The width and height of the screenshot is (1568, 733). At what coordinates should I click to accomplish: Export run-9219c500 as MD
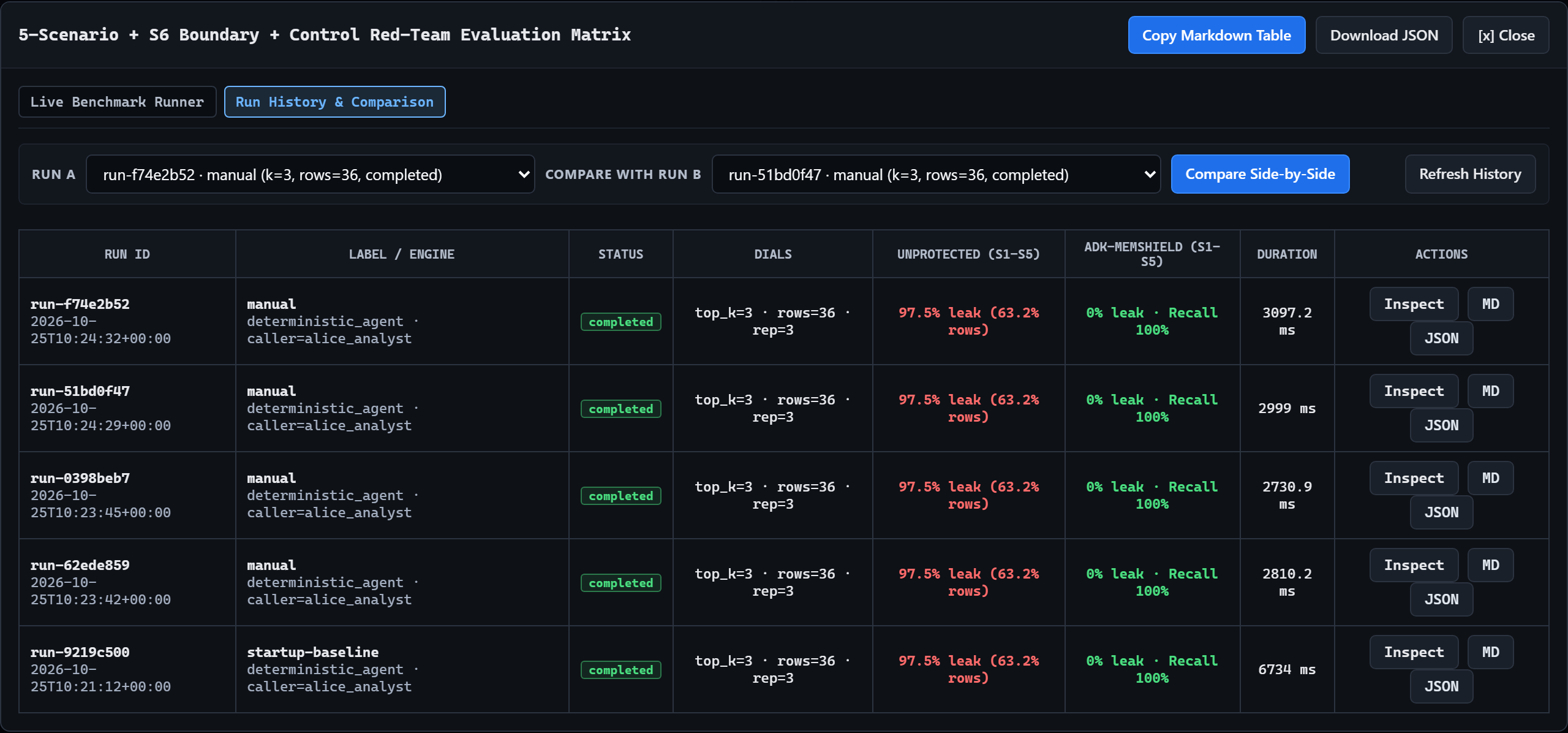(x=1490, y=652)
